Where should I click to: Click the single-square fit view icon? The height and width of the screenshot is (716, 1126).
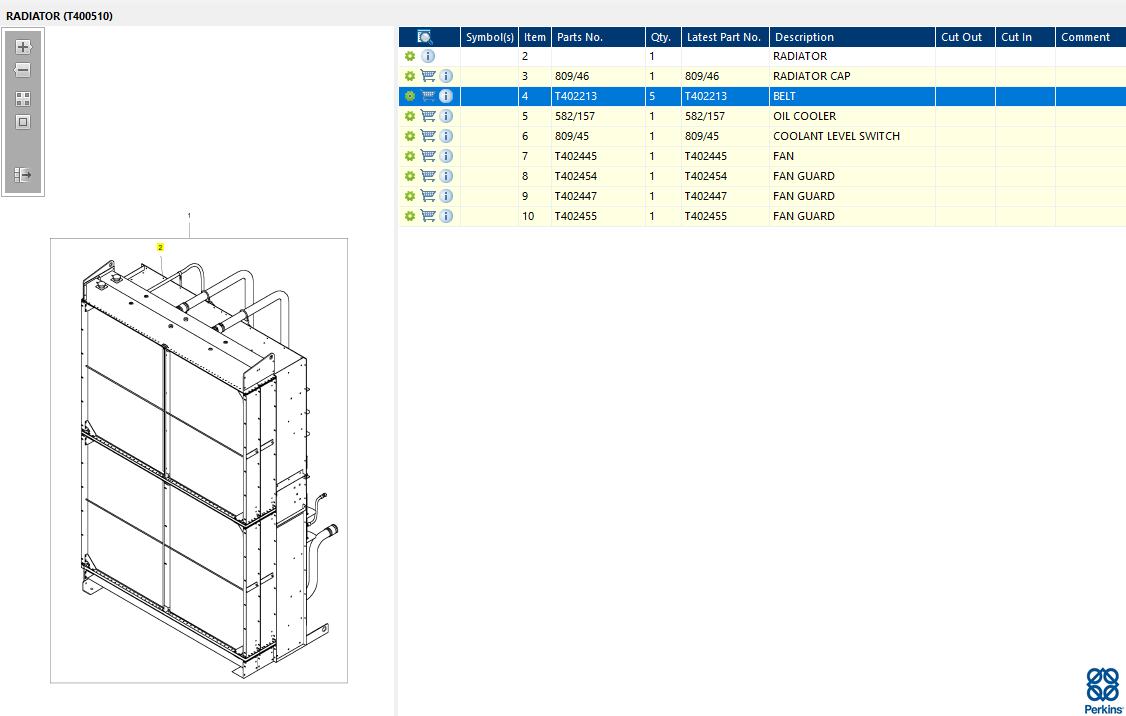coord(23,122)
